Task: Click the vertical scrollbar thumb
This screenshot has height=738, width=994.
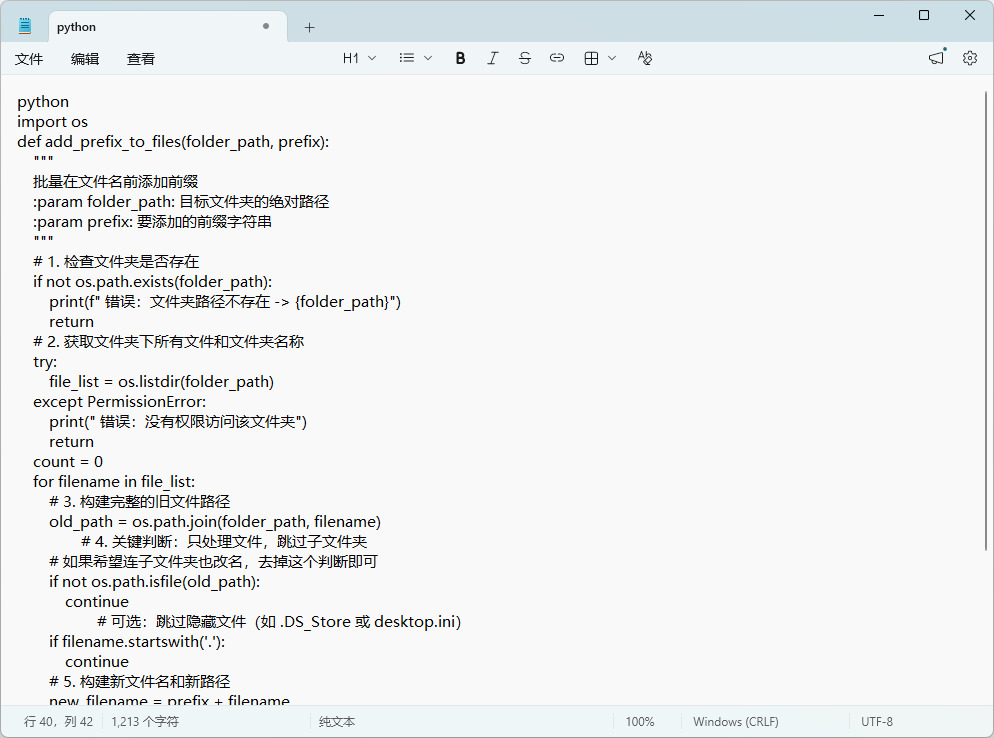Action: coord(986,320)
